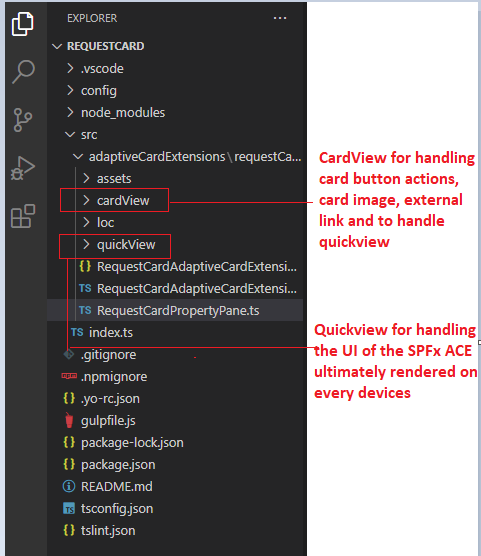Image resolution: width=481 pixels, height=556 pixels.
Task: Click the TS icon beside index.ts
Action: coord(77,332)
